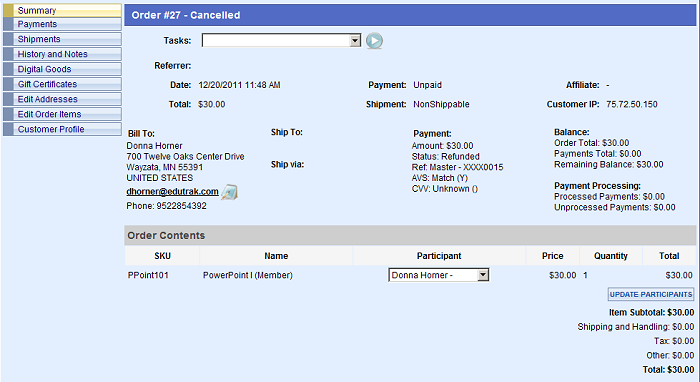Go to the Shipments page

(x=62, y=39)
